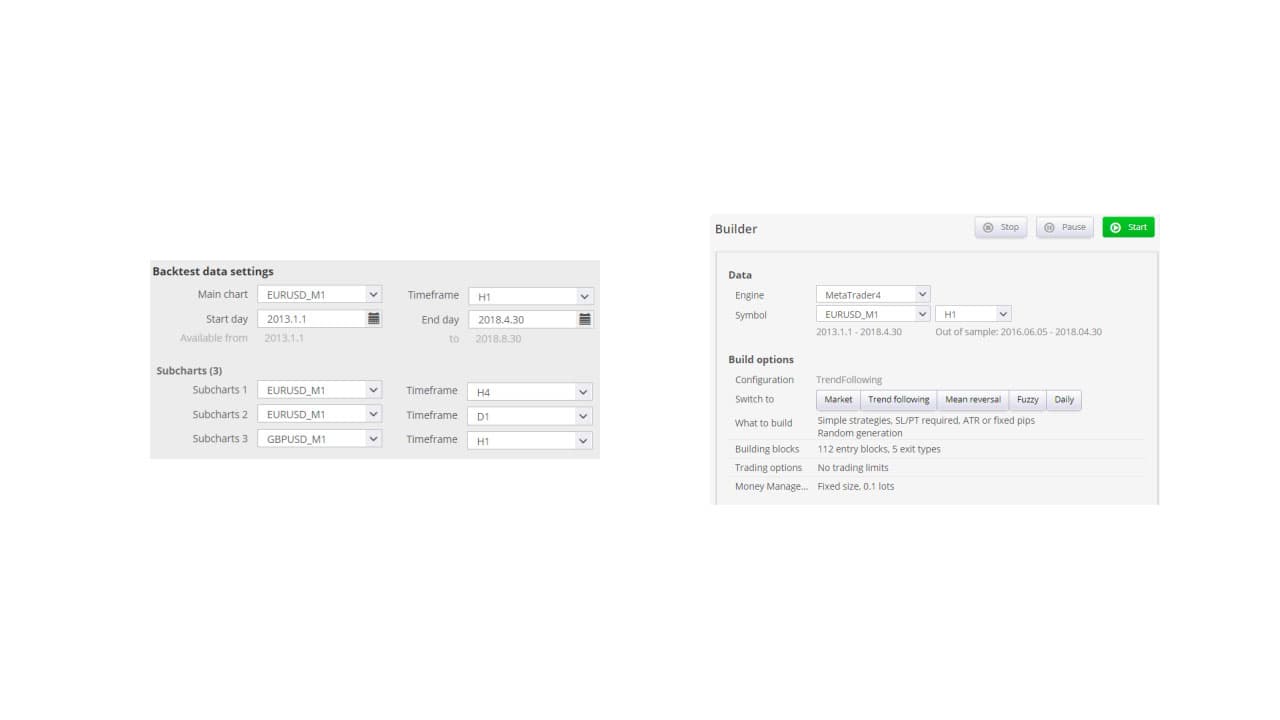Open the Start day calendar picker
The width and height of the screenshot is (1280, 720).
click(x=371, y=318)
